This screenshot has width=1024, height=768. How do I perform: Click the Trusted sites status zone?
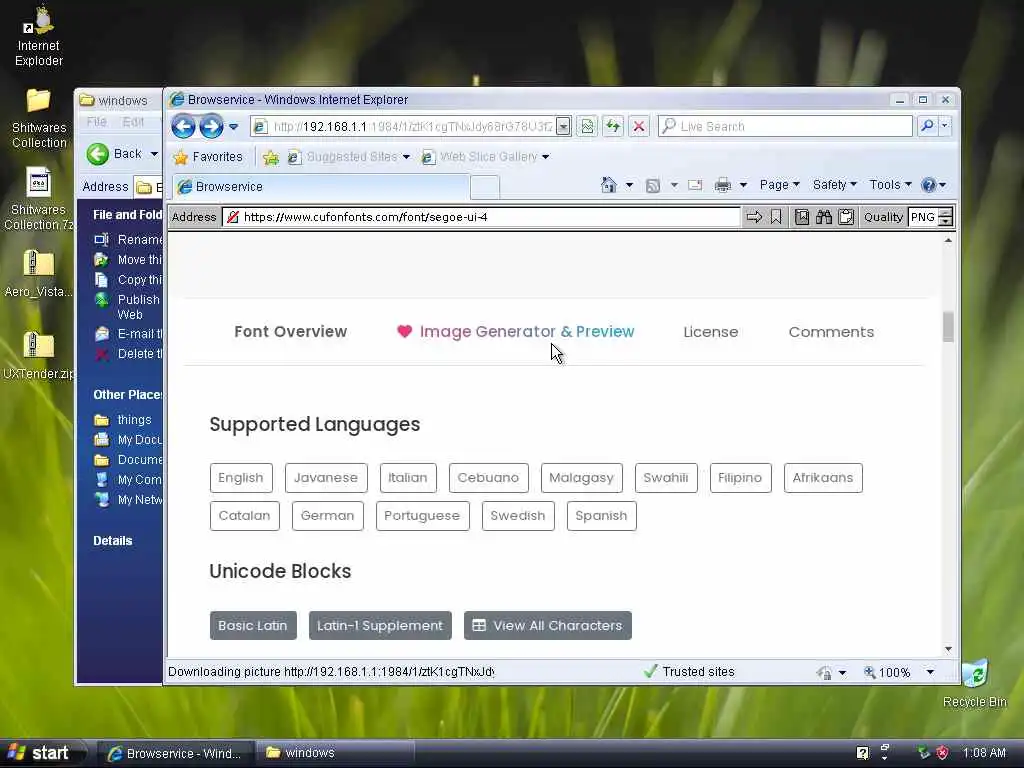tap(689, 672)
